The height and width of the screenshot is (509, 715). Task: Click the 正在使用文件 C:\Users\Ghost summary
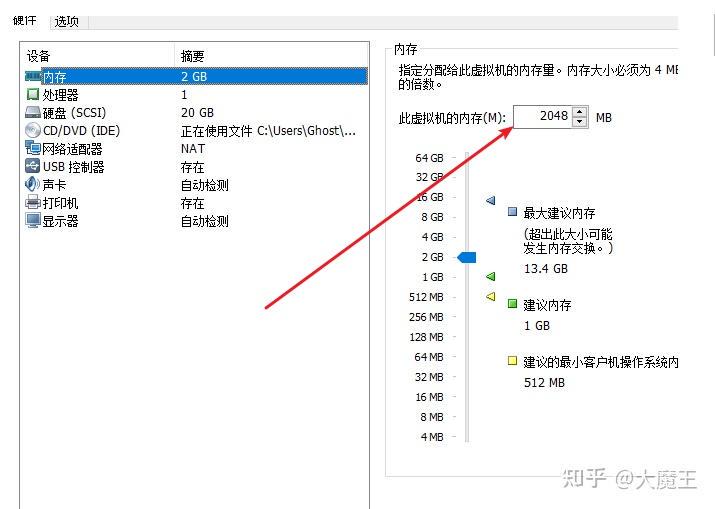(268, 131)
